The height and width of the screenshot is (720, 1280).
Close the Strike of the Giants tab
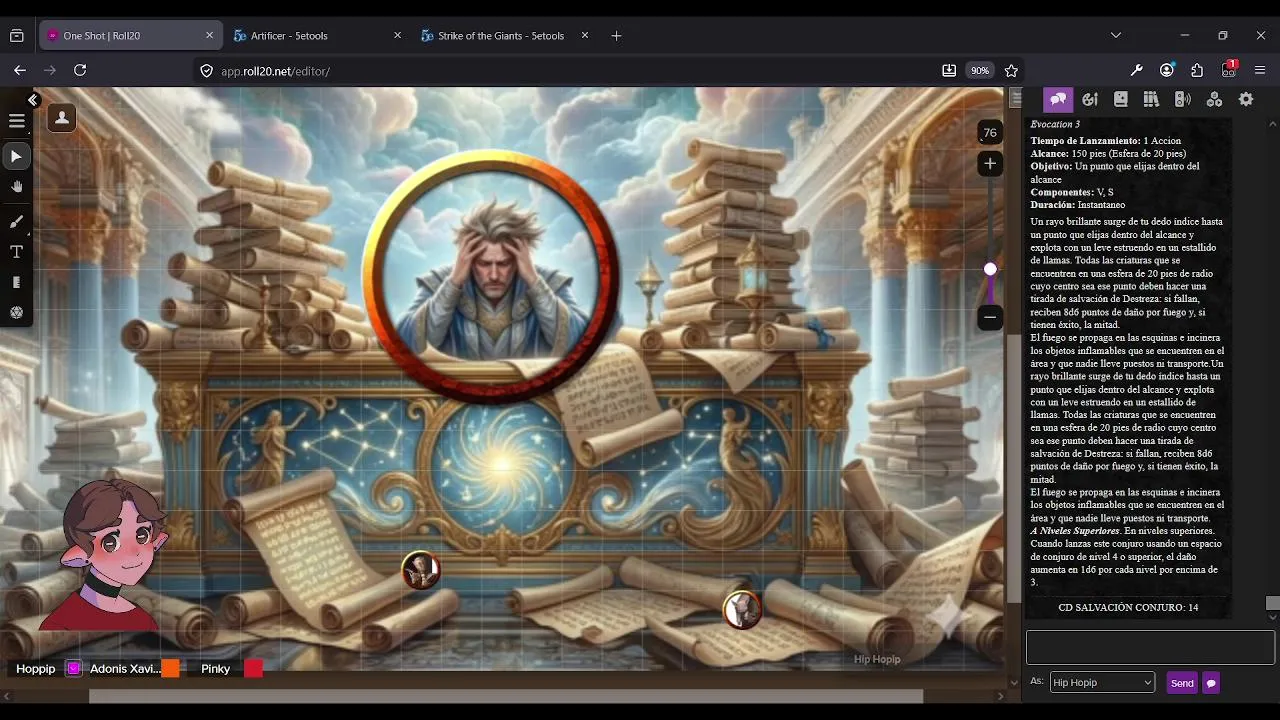coord(585,35)
